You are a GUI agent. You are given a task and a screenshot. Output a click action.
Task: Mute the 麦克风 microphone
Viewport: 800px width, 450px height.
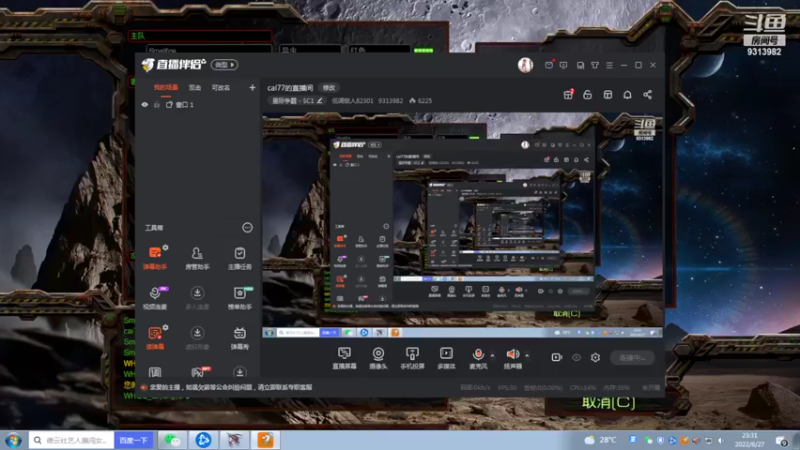tap(478, 354)
